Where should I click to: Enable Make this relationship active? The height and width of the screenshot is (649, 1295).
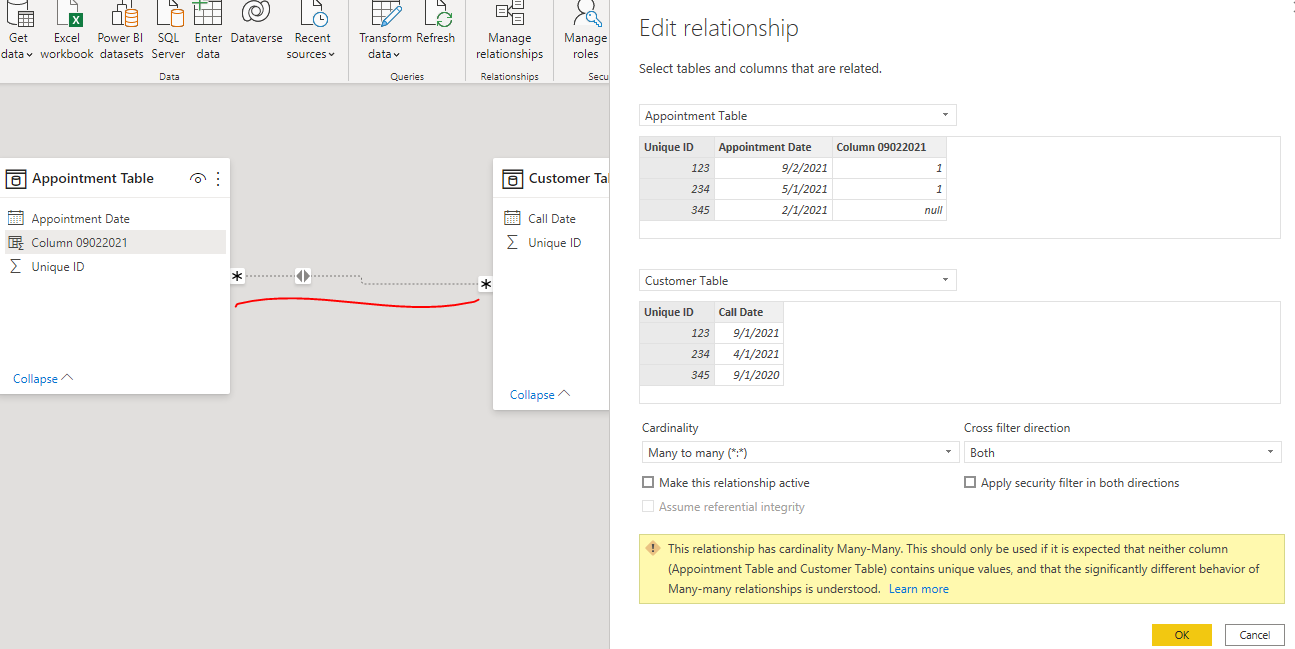pos(648,483)
